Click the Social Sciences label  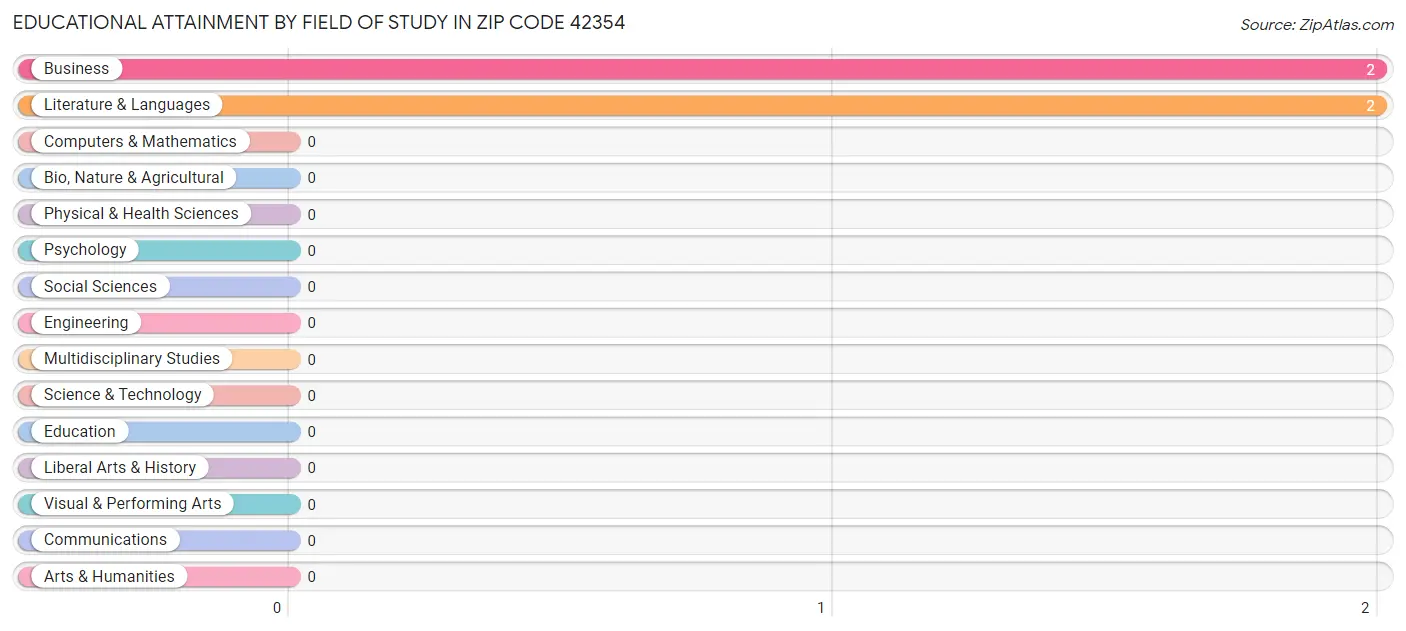(100, 287)
